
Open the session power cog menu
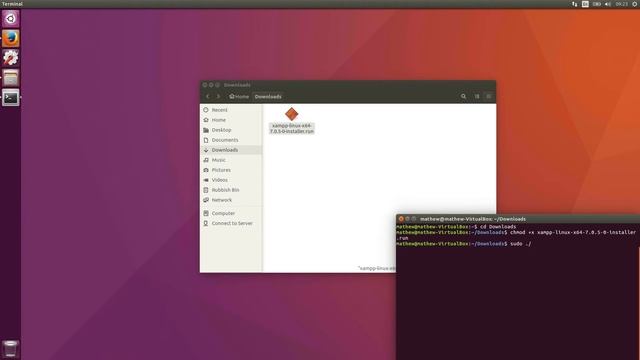[635, 4]
